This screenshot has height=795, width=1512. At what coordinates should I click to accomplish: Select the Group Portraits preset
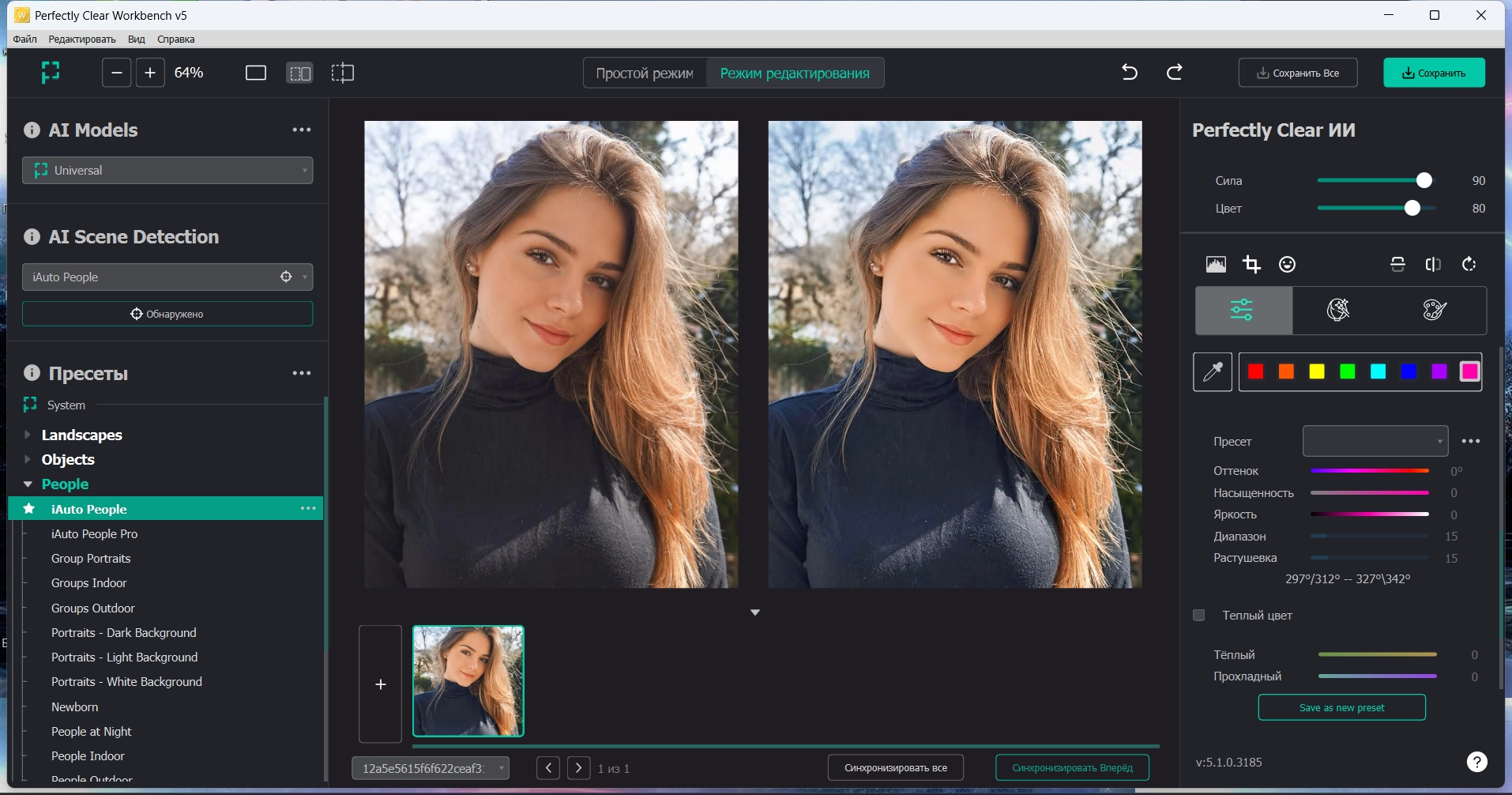[x=91, y=558]
